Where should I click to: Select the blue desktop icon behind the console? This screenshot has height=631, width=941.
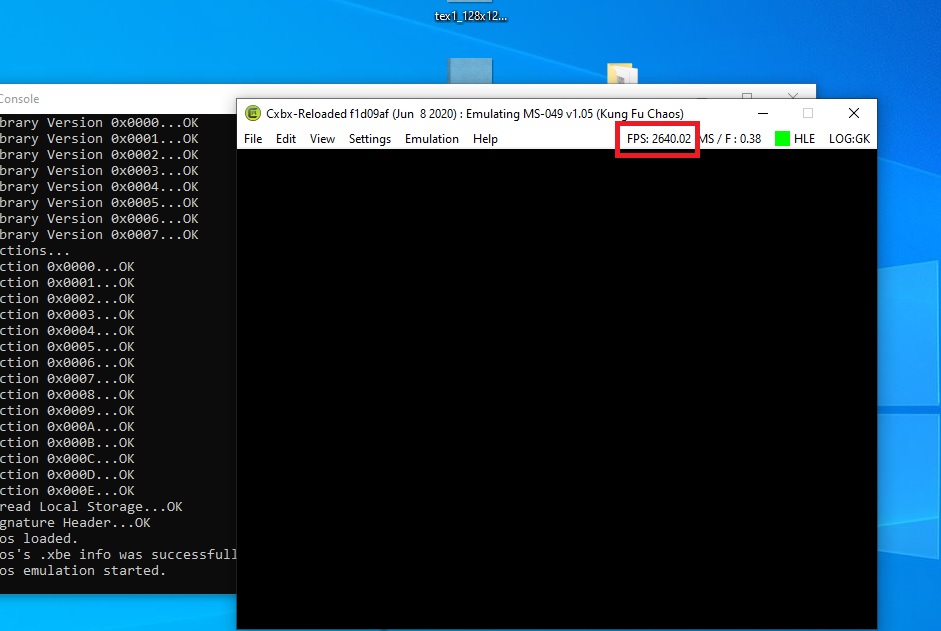470,71
